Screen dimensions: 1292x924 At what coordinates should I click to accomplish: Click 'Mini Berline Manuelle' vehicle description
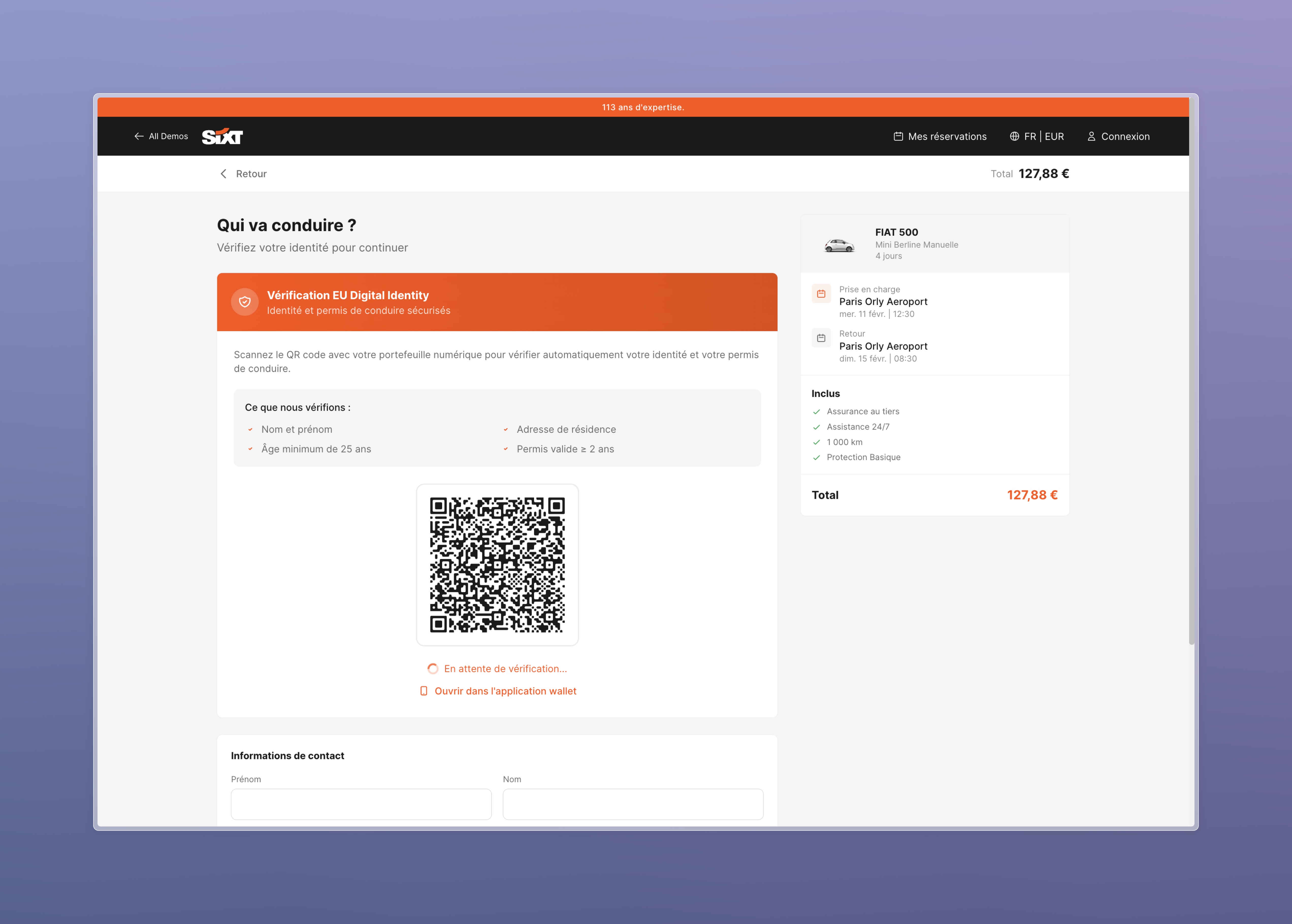tap(916, 245)
